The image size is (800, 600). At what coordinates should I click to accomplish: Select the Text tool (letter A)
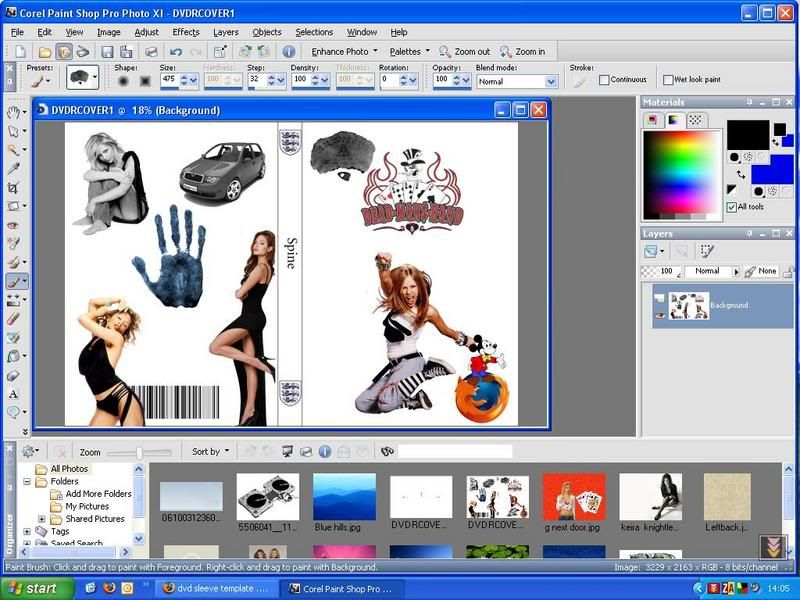(x=14, y=394)
